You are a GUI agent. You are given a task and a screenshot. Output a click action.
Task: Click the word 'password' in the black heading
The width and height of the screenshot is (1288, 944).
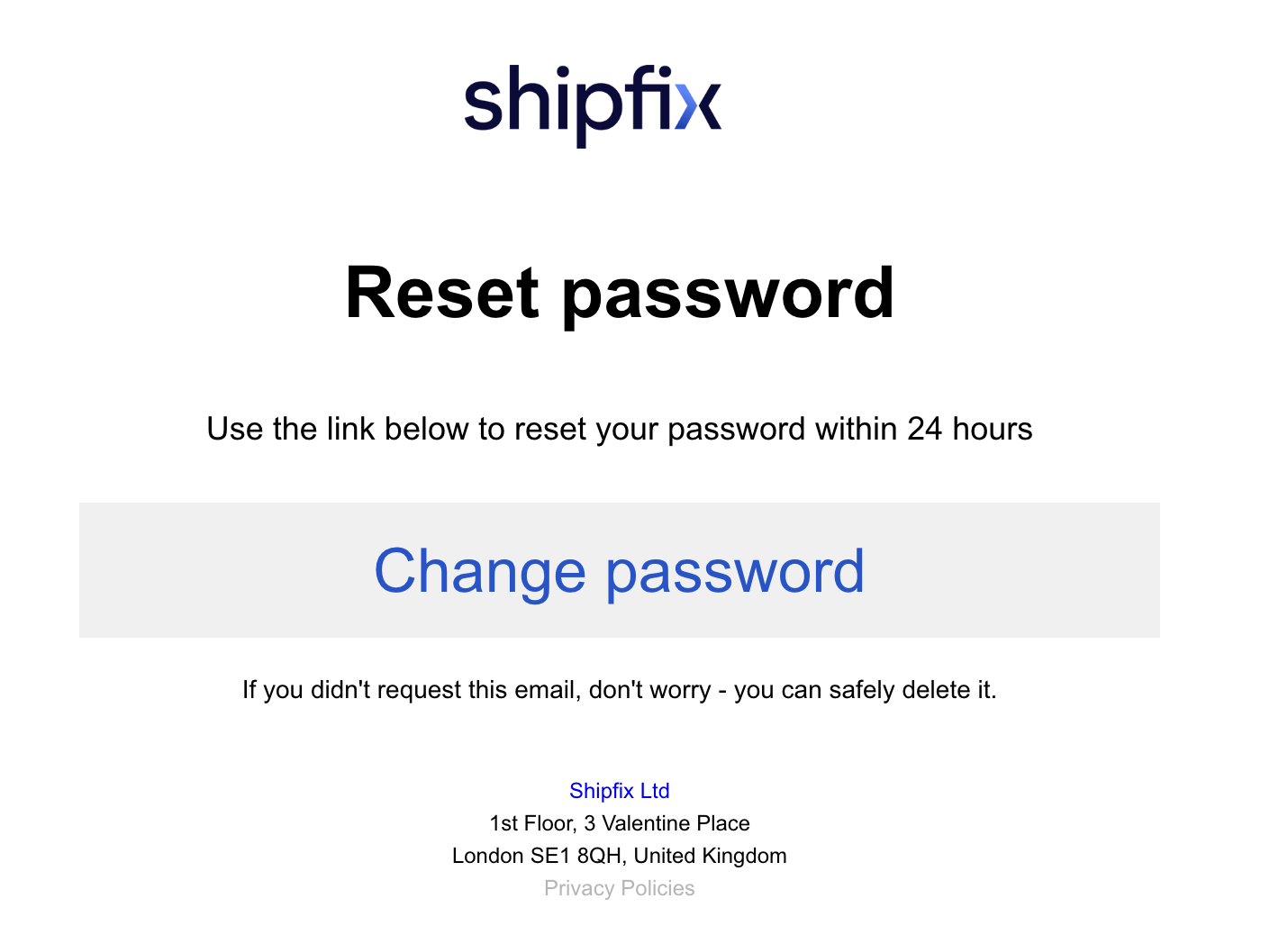click(728, 295)
